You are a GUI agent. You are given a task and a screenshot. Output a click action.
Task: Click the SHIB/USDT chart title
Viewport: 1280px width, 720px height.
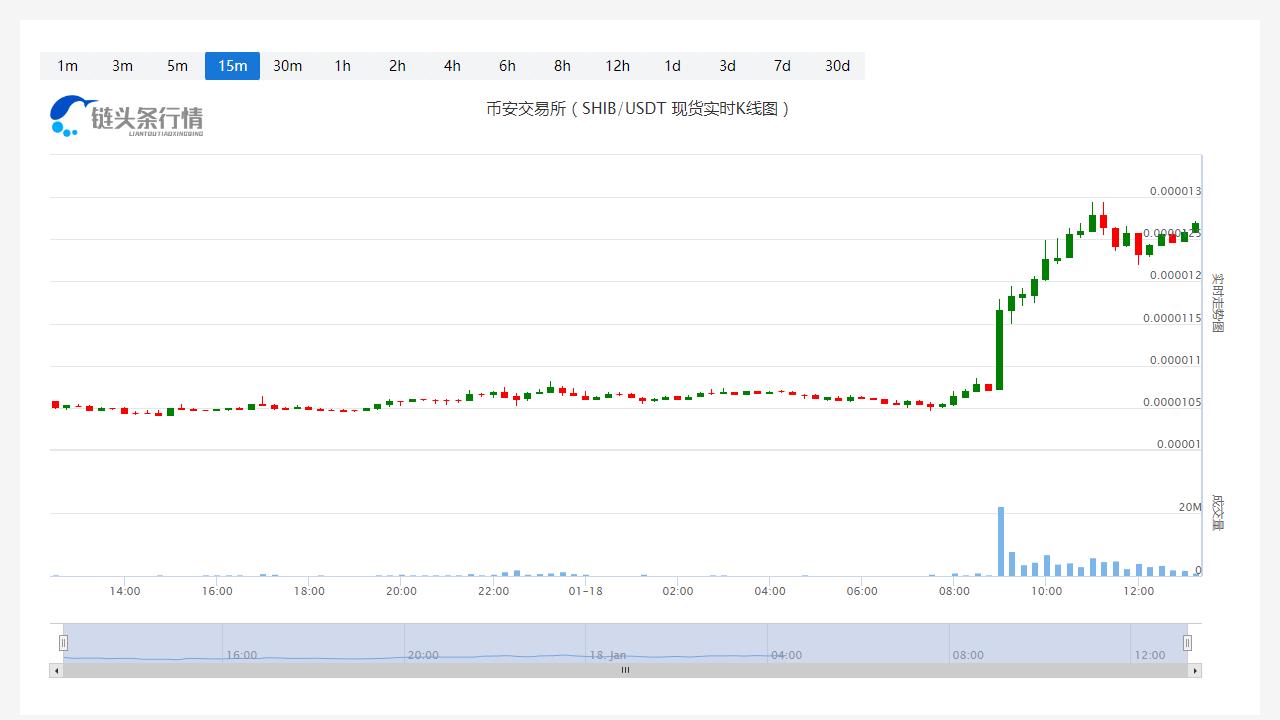[638, 108]
